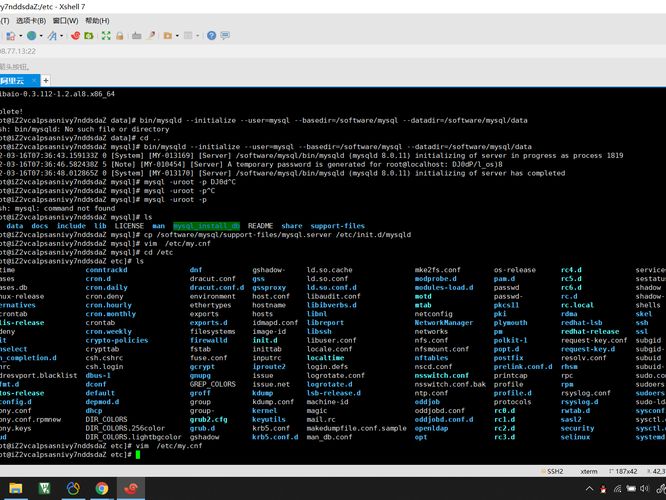
Task: Click 'redhat-release' in the listing
Action: click(x=590, y=331)
